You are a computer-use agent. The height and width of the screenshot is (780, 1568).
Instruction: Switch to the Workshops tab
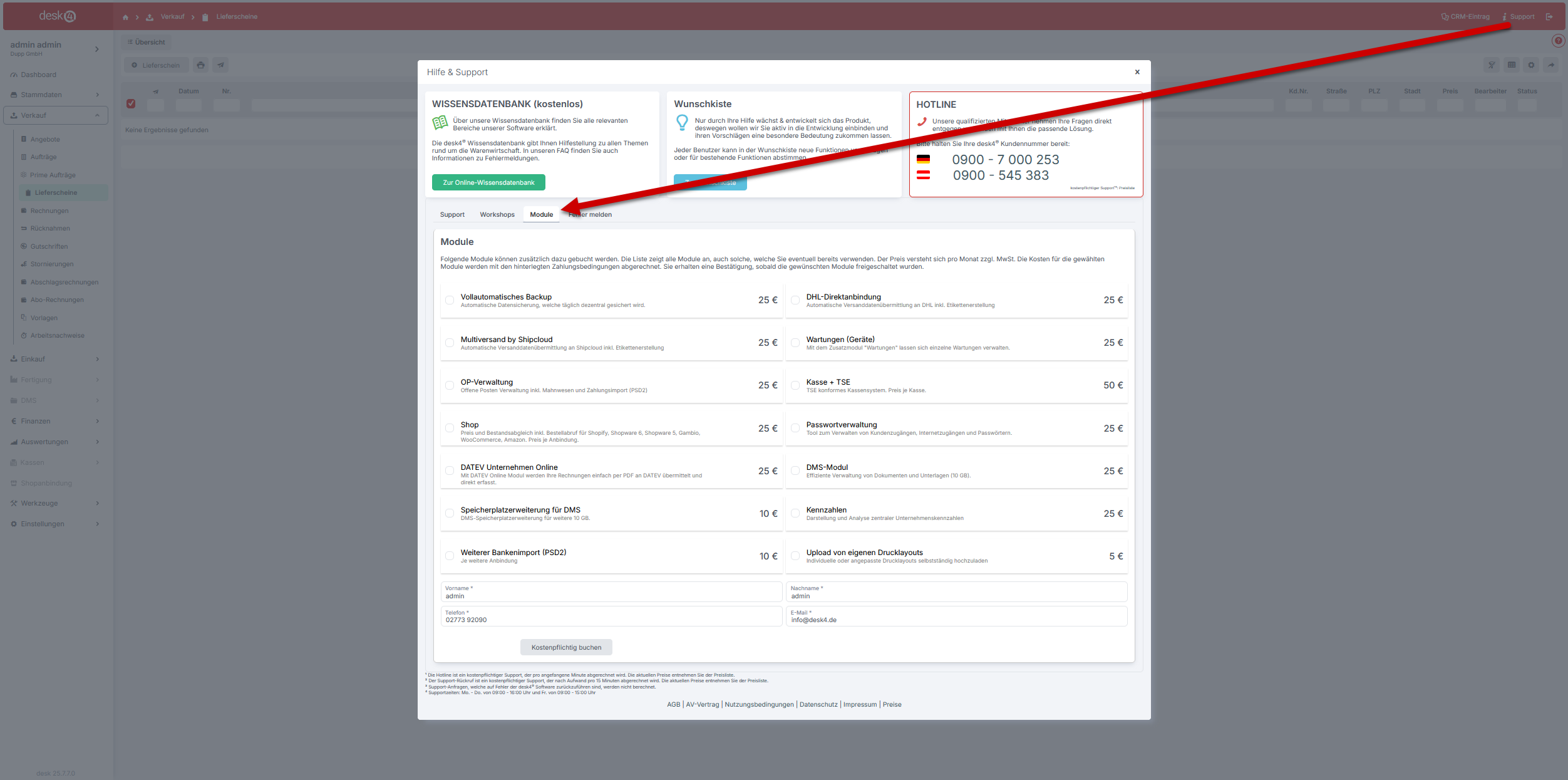pos(497,214)
